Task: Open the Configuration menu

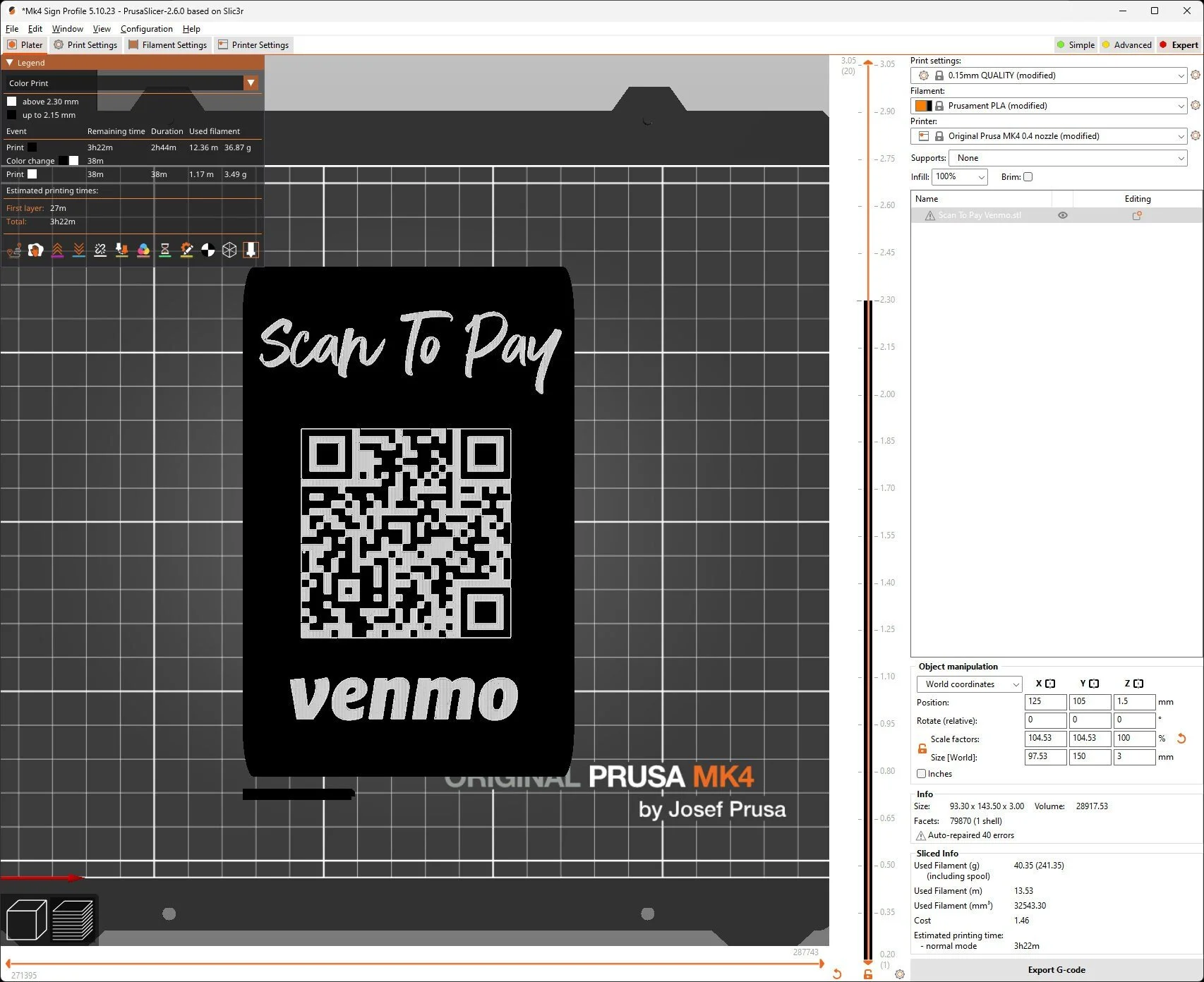Action: pyautogui.click(x=147, y=29)
